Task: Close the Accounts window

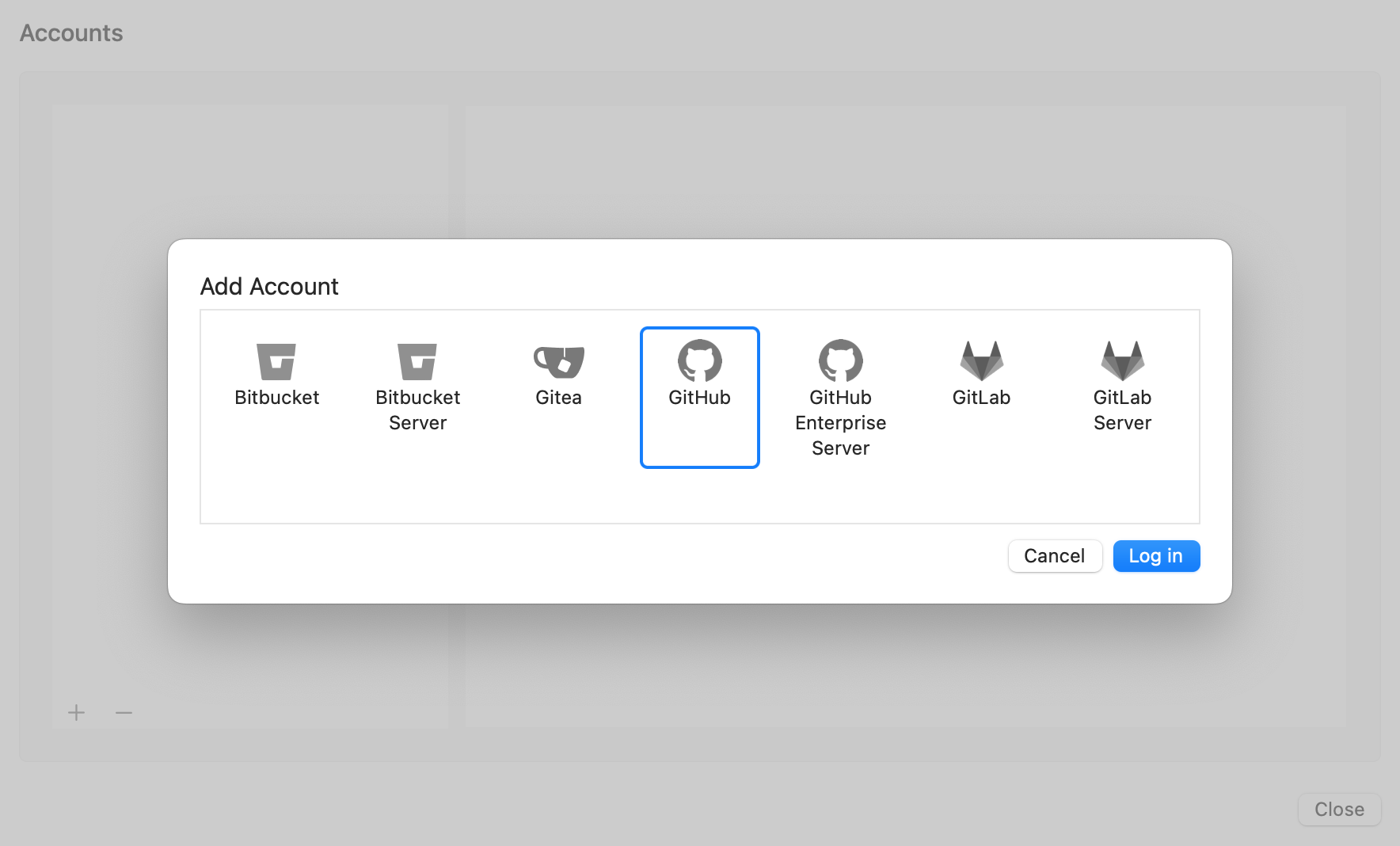Action: (x=1339, y=810)
